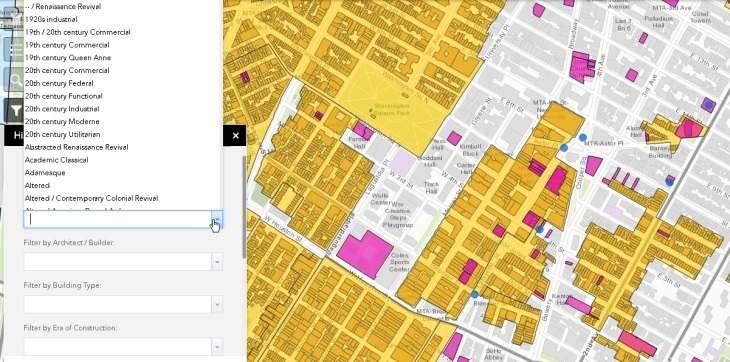Click the magnifier search icon
The width and height of the screenshot is (730, 362).
pos(15,80)
